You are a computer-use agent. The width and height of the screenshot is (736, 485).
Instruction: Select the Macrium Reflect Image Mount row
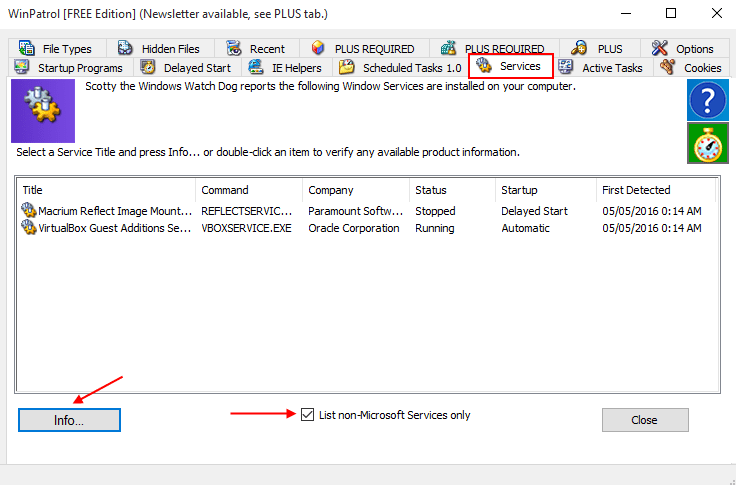[366, 211]
